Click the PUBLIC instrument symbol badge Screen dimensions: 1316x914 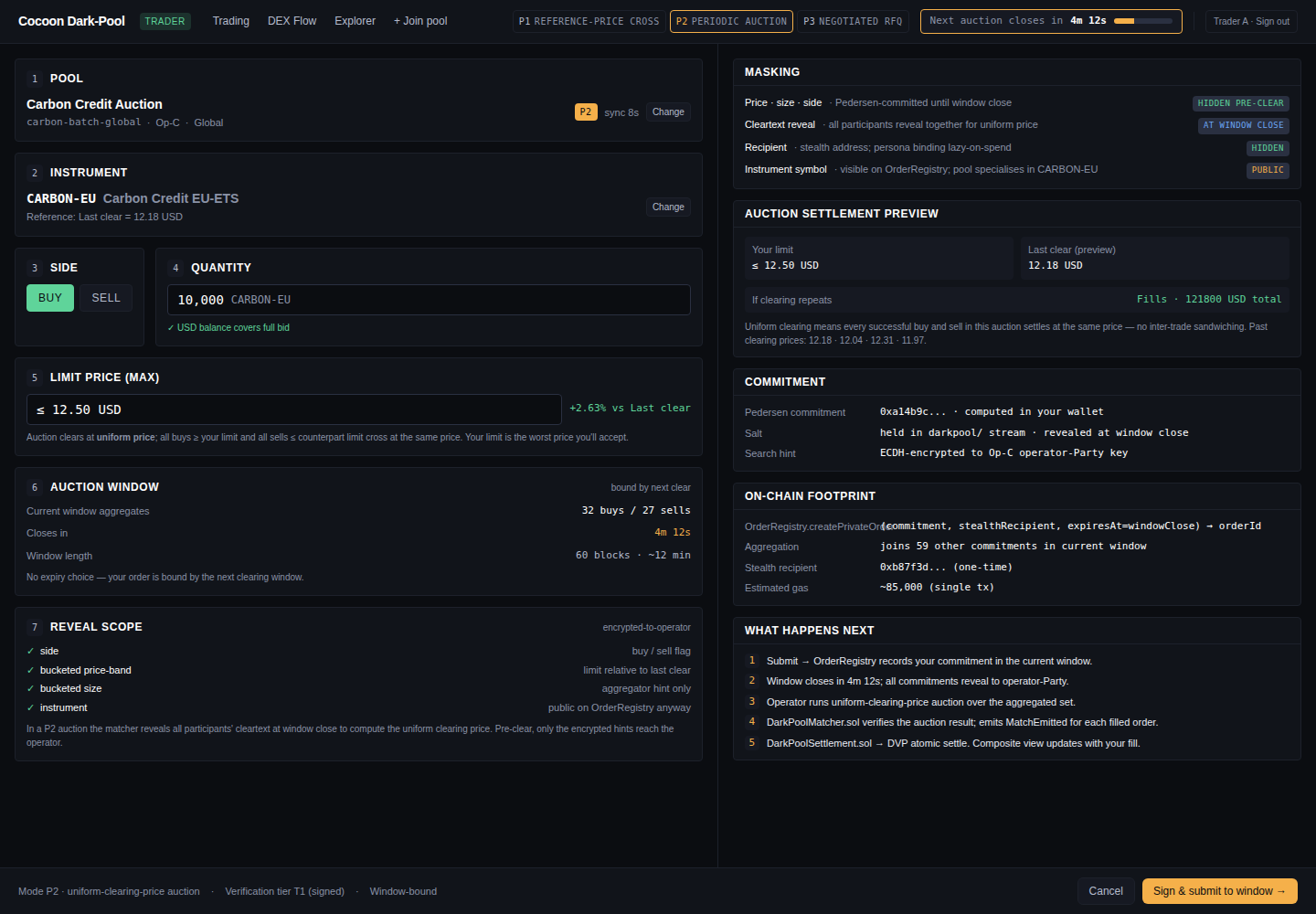(1268, 170)
